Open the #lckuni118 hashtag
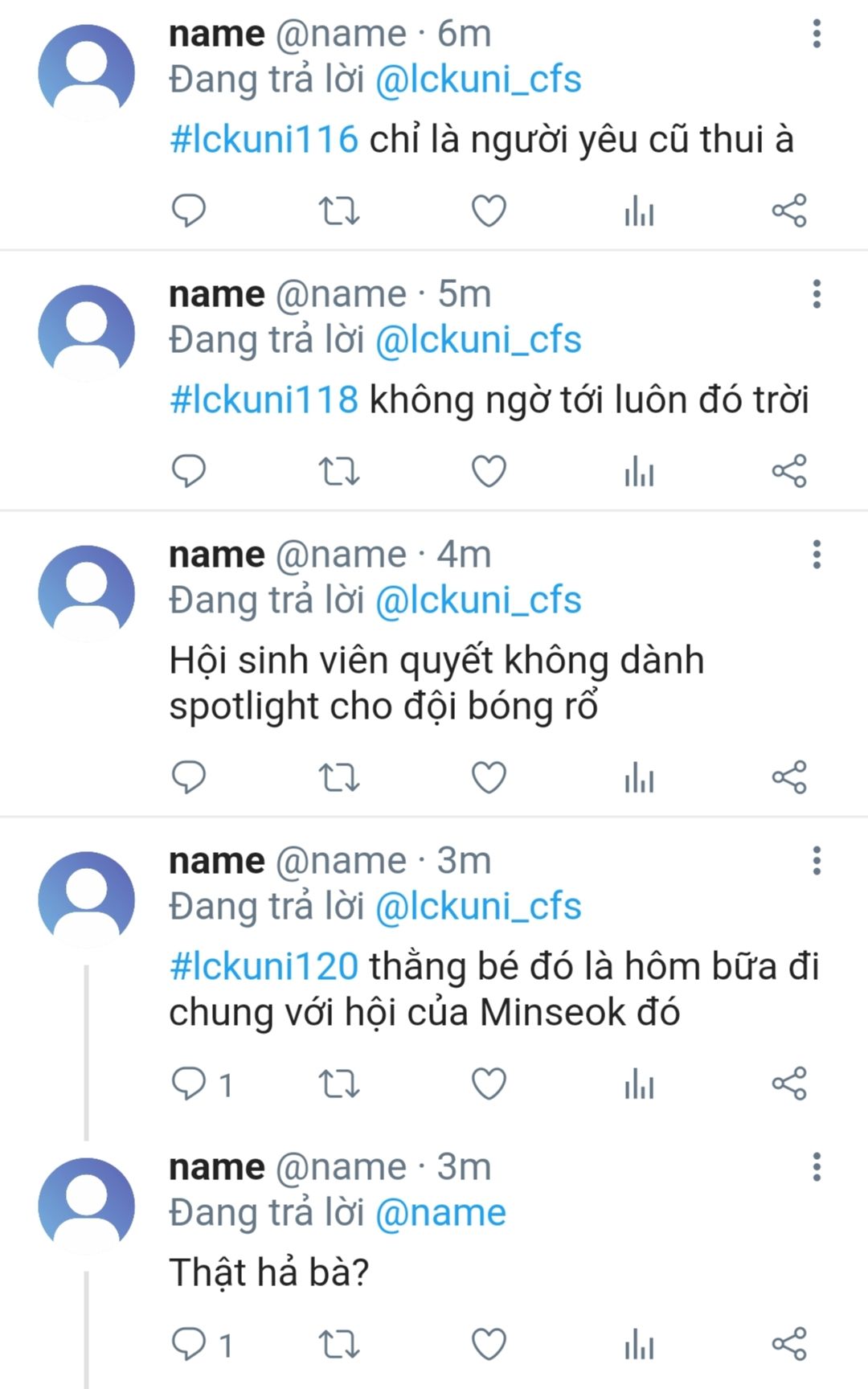Image resolution: width=868 pixels, height=1389 pixels. 264,400
